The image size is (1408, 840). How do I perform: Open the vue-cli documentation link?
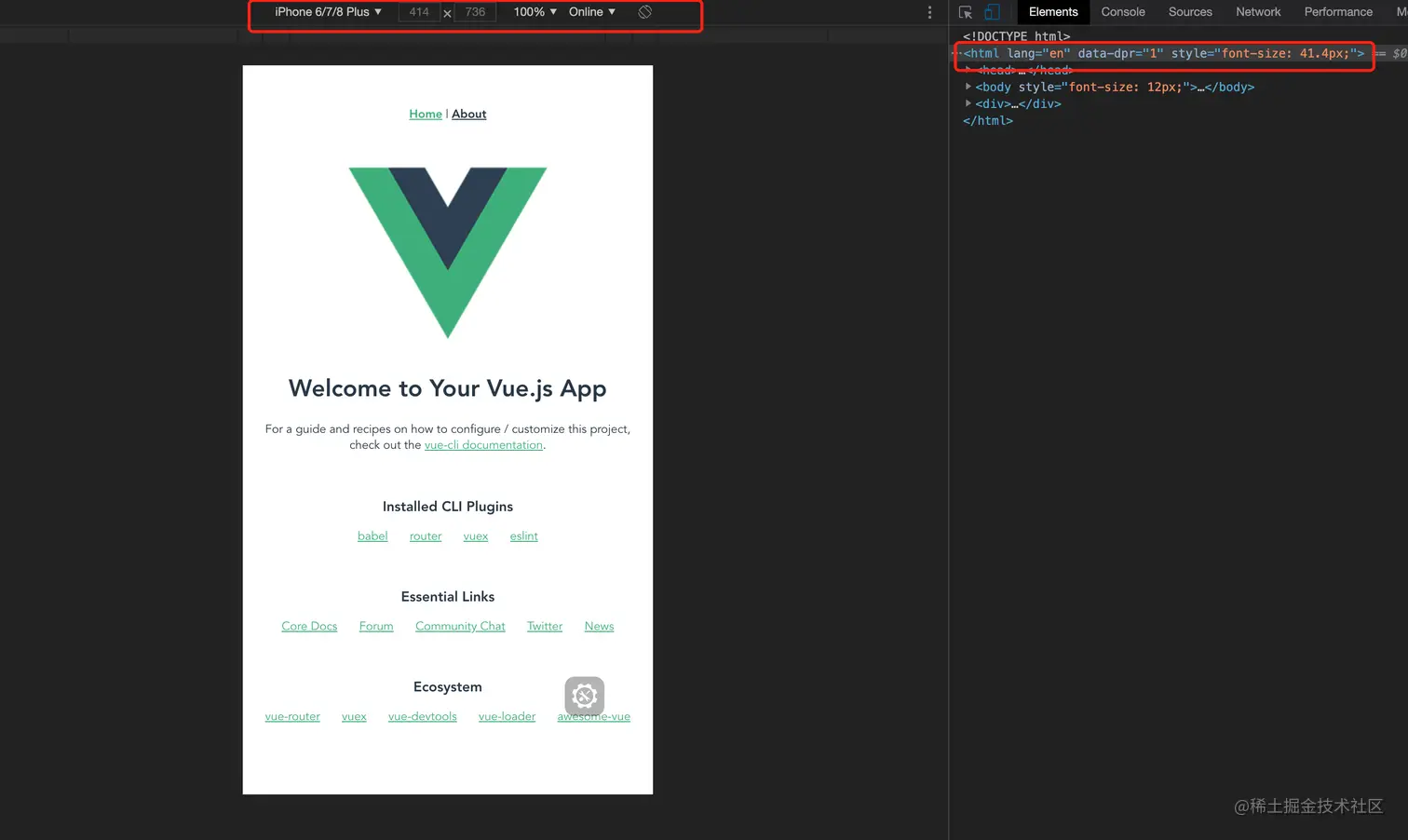[x=483, y=445]
